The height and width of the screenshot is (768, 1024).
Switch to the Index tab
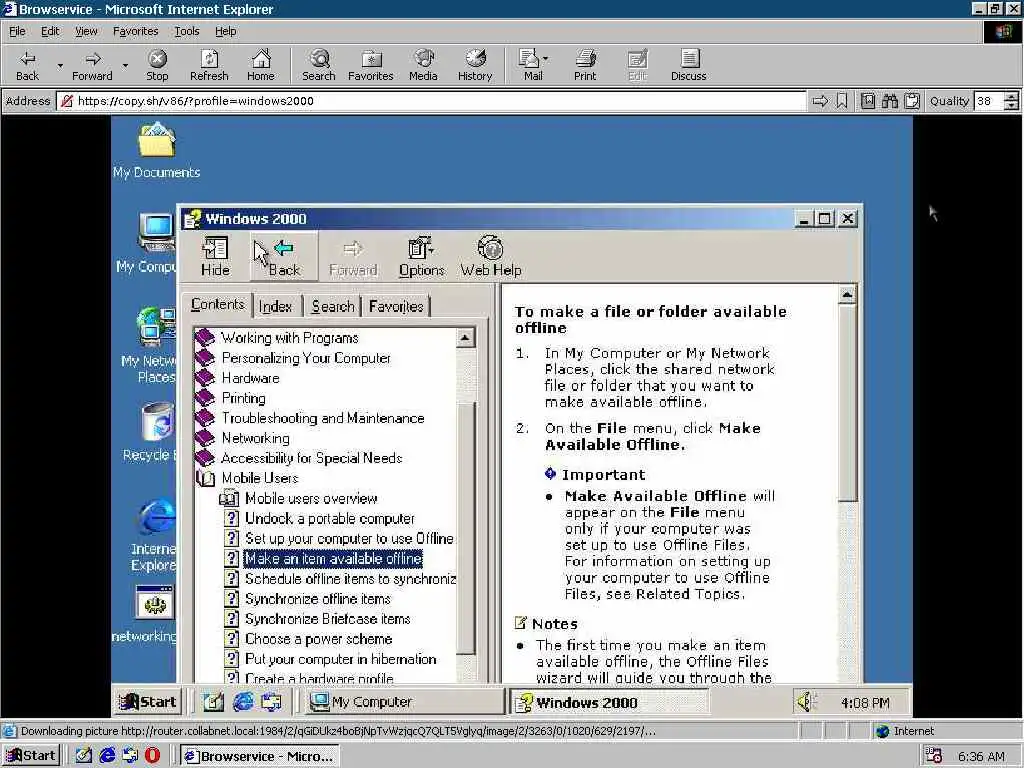pyautogui.click(x=275, y=306)
